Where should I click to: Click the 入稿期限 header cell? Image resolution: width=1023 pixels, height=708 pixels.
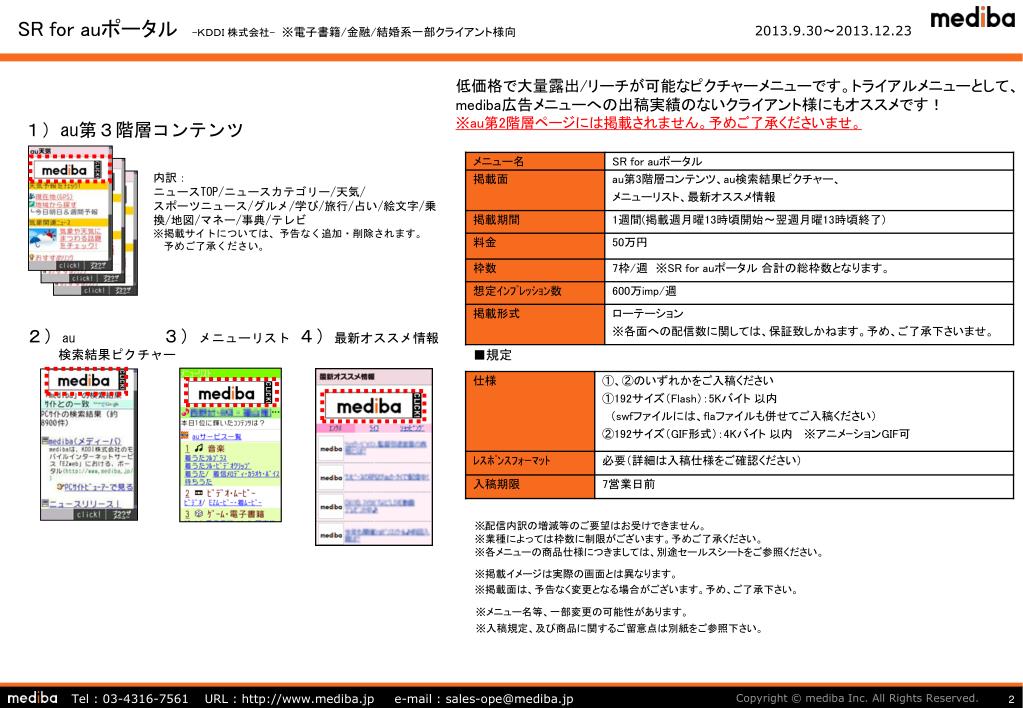click(x=530, y=486)
